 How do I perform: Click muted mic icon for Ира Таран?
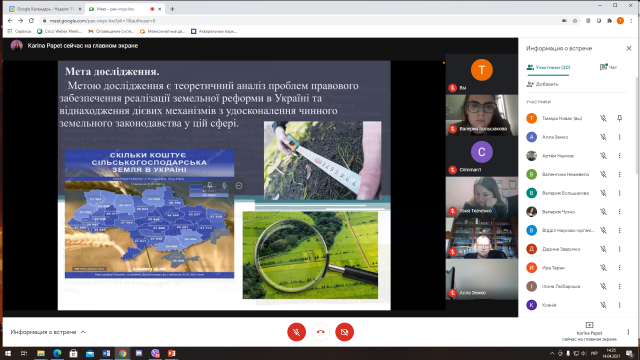(603, 268)
